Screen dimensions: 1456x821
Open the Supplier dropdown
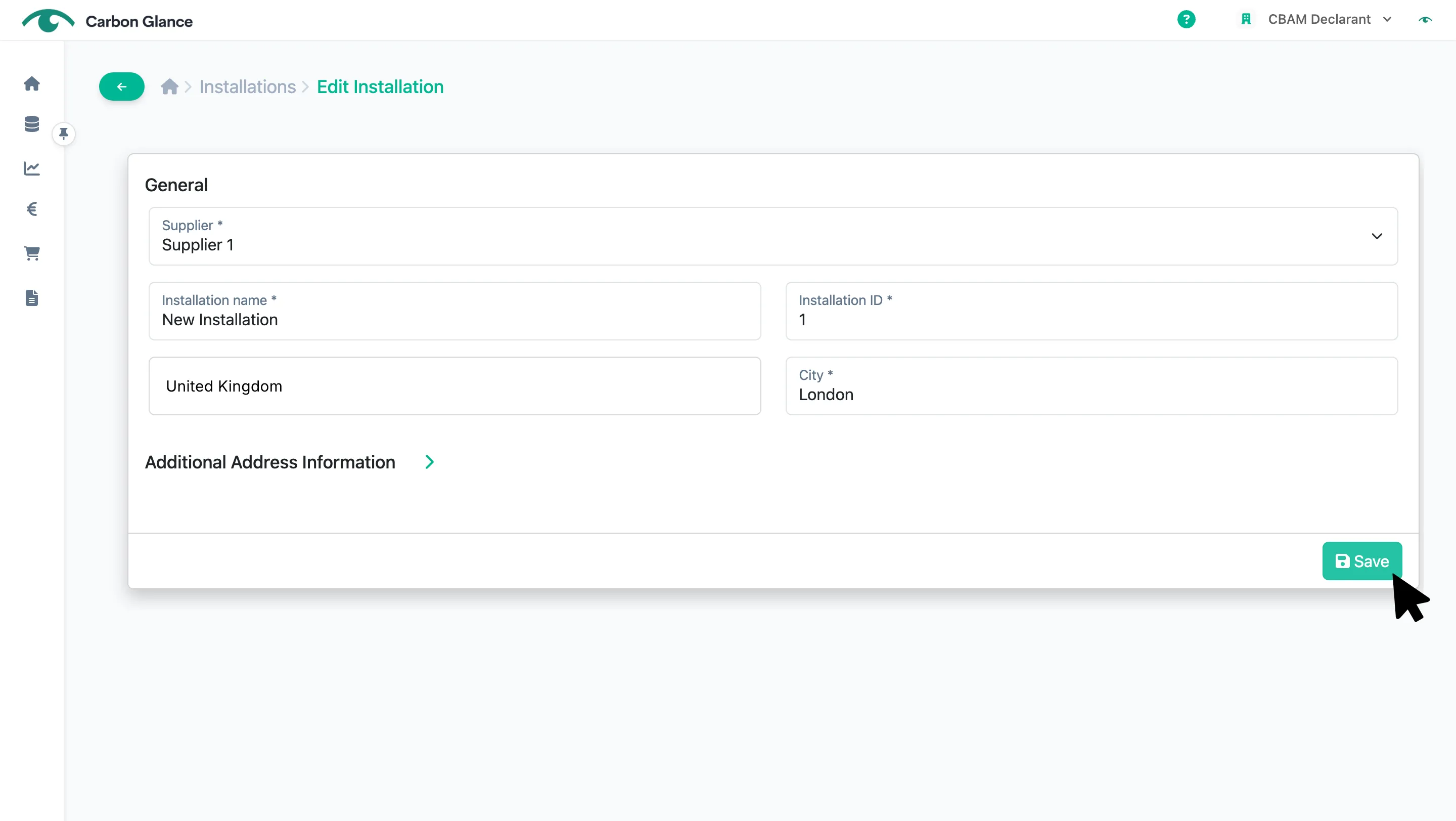(772, 236)
